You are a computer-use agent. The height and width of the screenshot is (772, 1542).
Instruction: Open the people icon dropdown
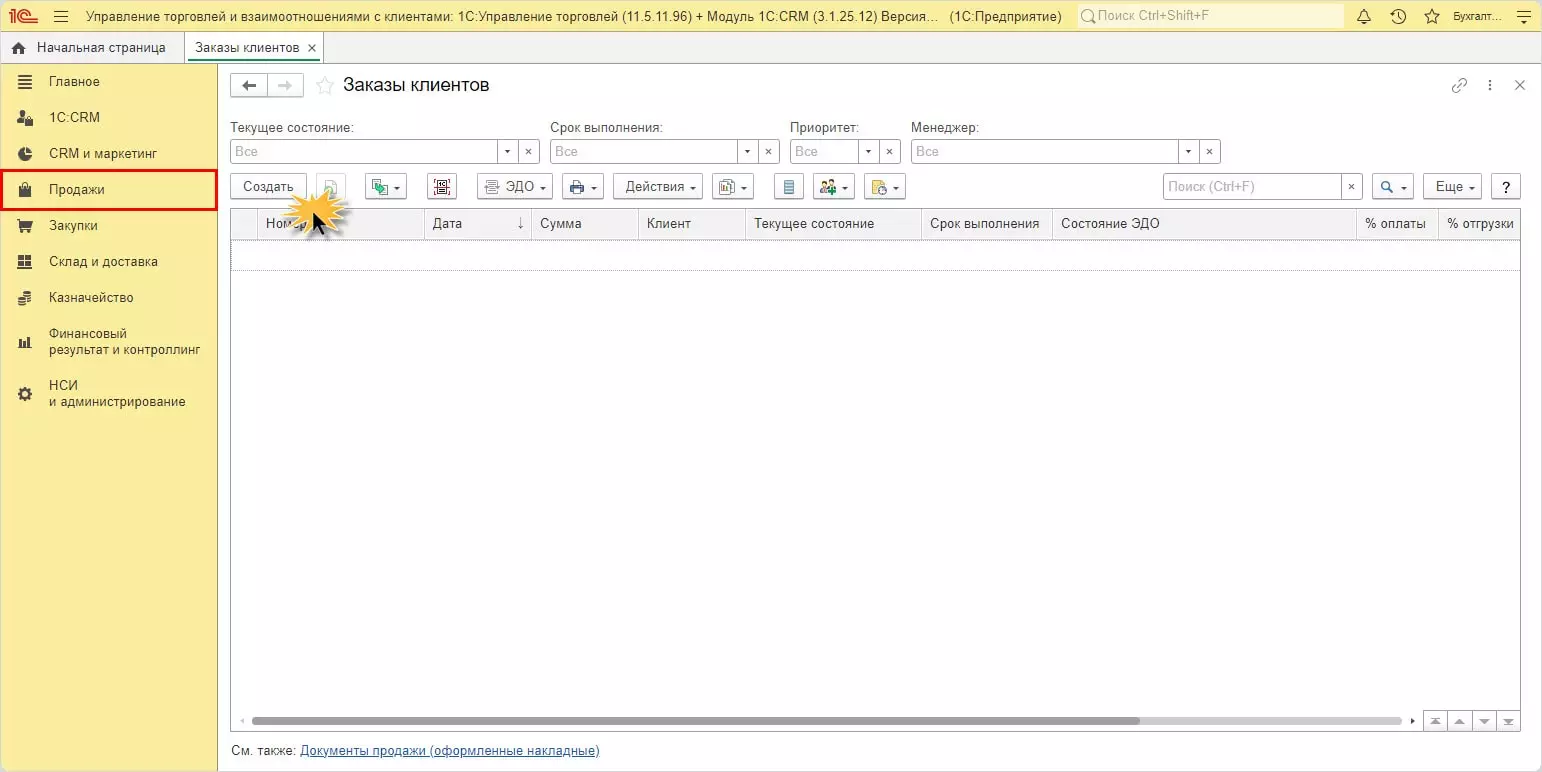coord(834,187)
